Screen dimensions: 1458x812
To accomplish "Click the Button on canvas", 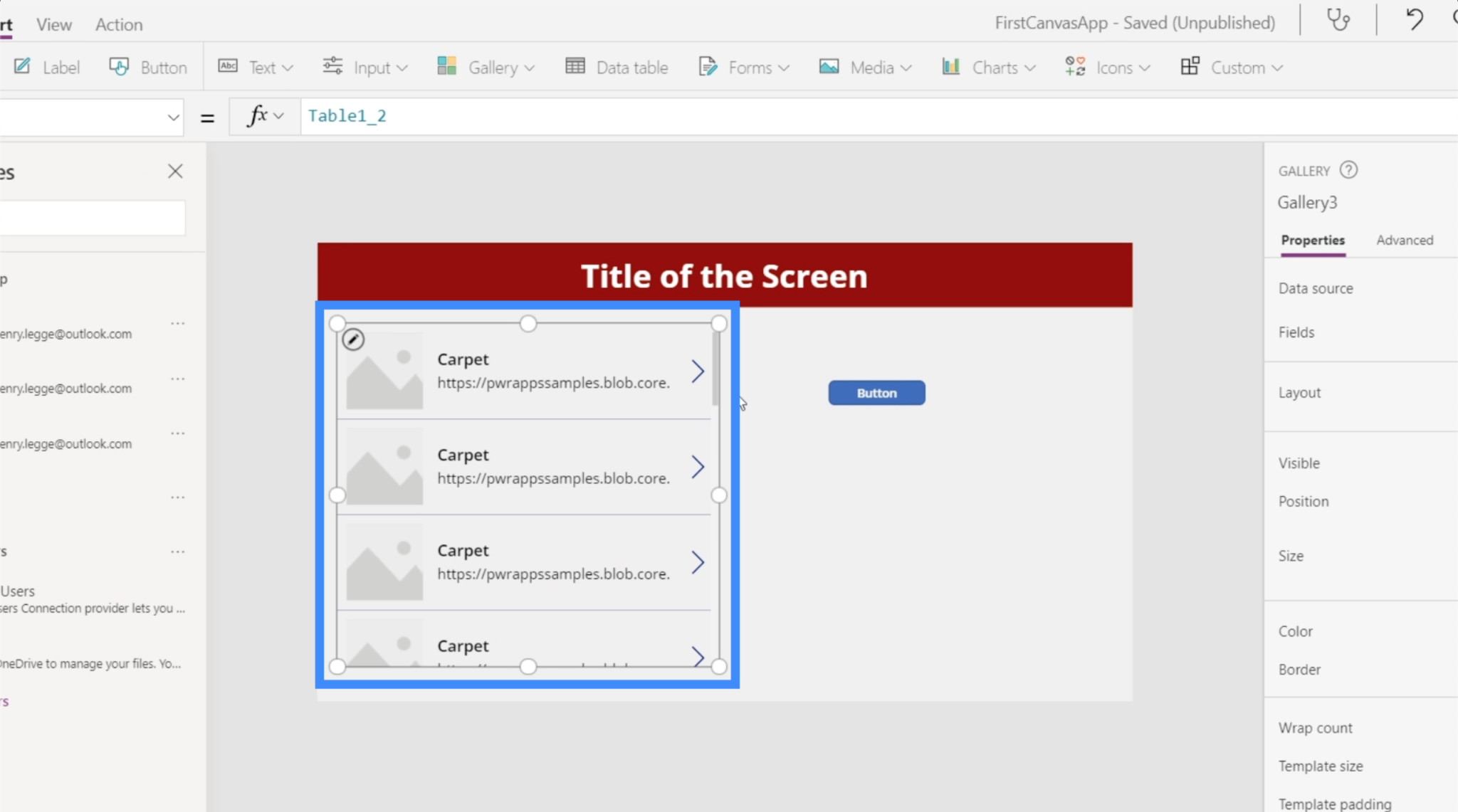I will click(x=876, y=393).
